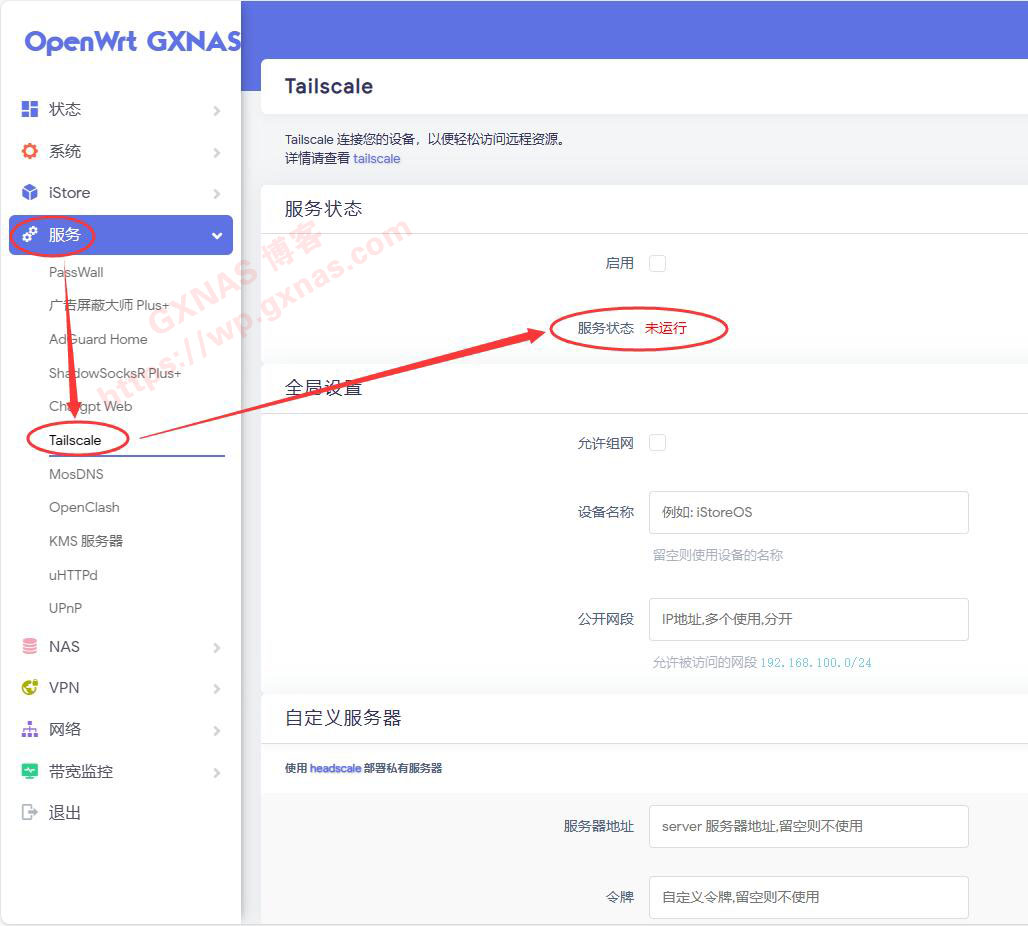Click the 带宽监控 monitor icon
The image size is (1028, 926).
coord(30,771)
